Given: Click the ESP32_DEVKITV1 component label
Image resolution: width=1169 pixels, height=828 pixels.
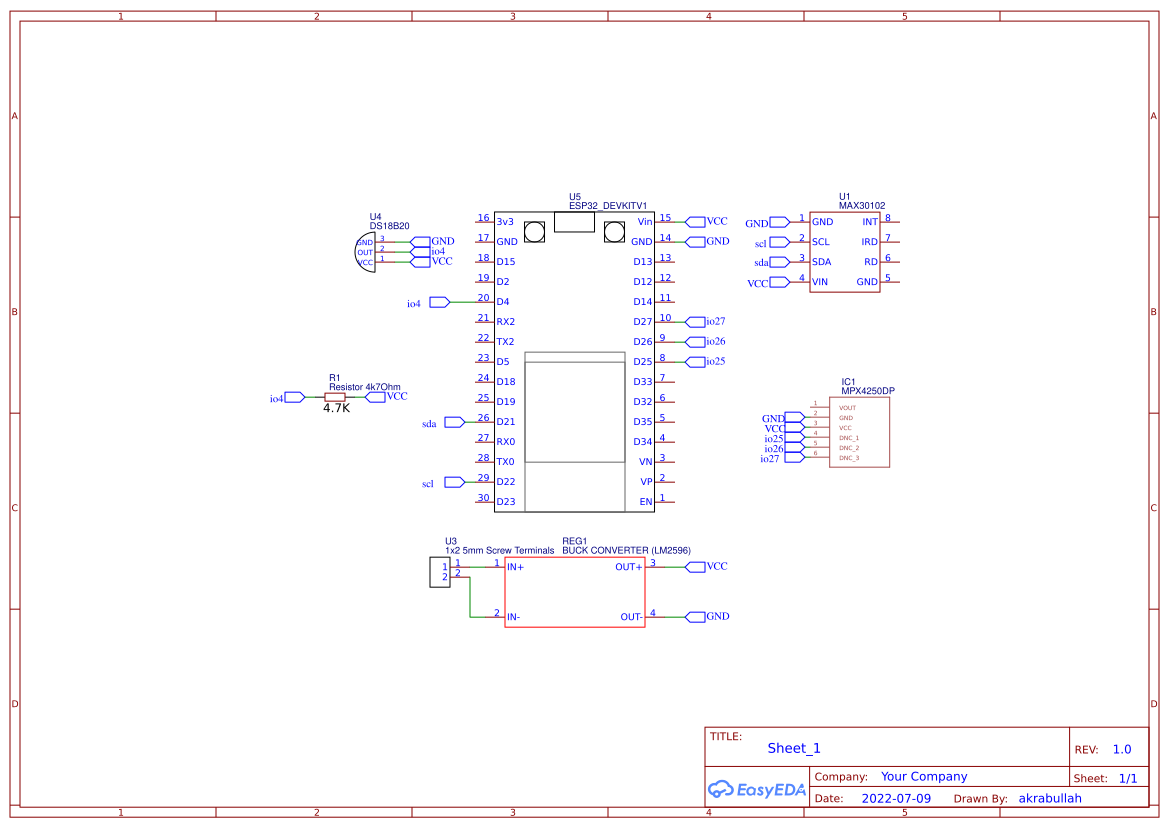Looking at the screenshot, I should pos(608,205).
